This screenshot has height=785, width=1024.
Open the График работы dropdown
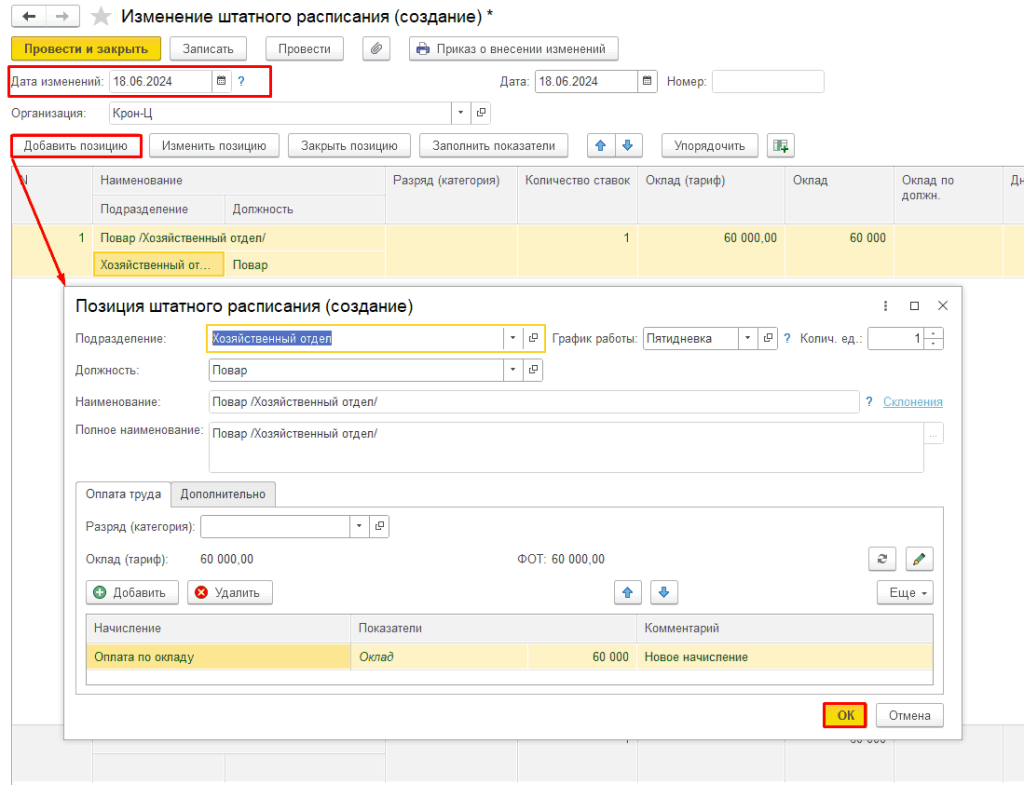748,339
